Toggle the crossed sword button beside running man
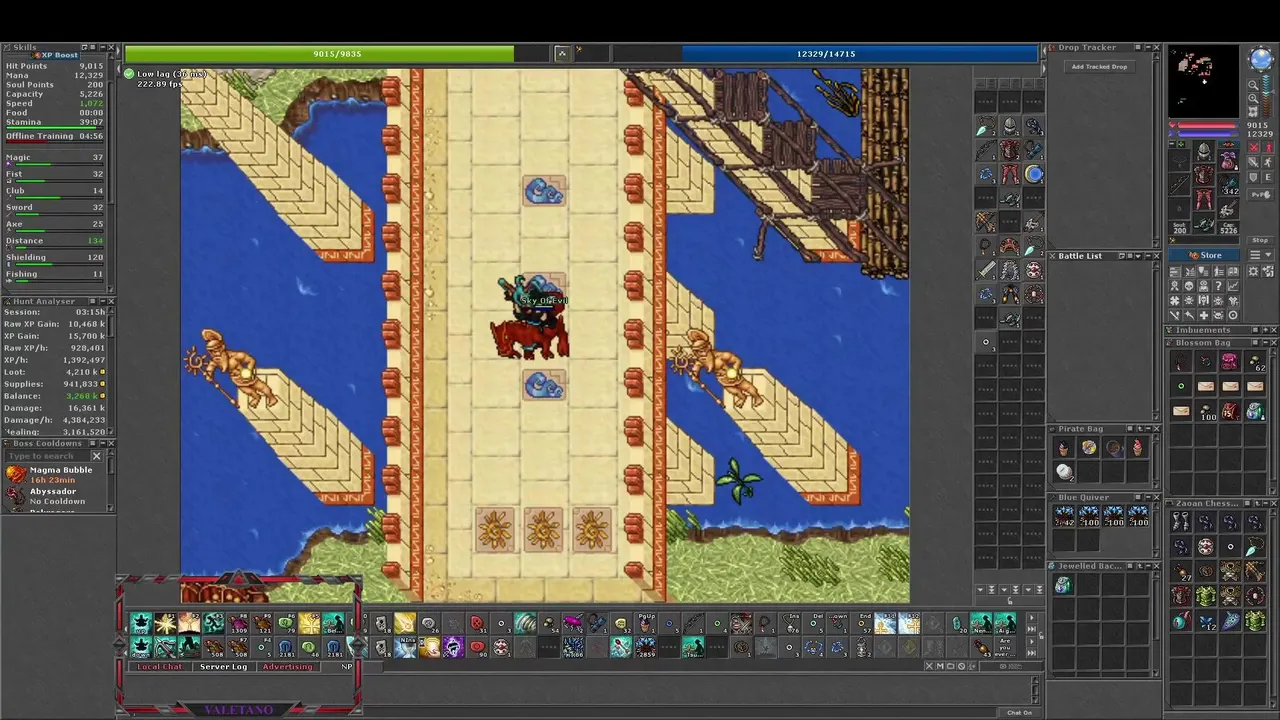The width and height of the screenshot is (1280, 720). pyautogui.click(x=1254, y=162)
